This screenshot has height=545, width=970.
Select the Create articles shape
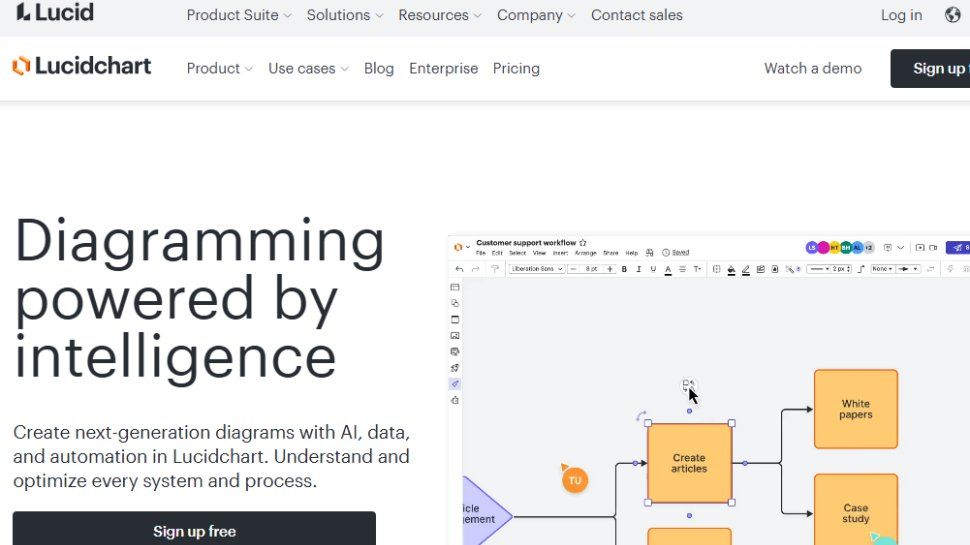point(689,463)
